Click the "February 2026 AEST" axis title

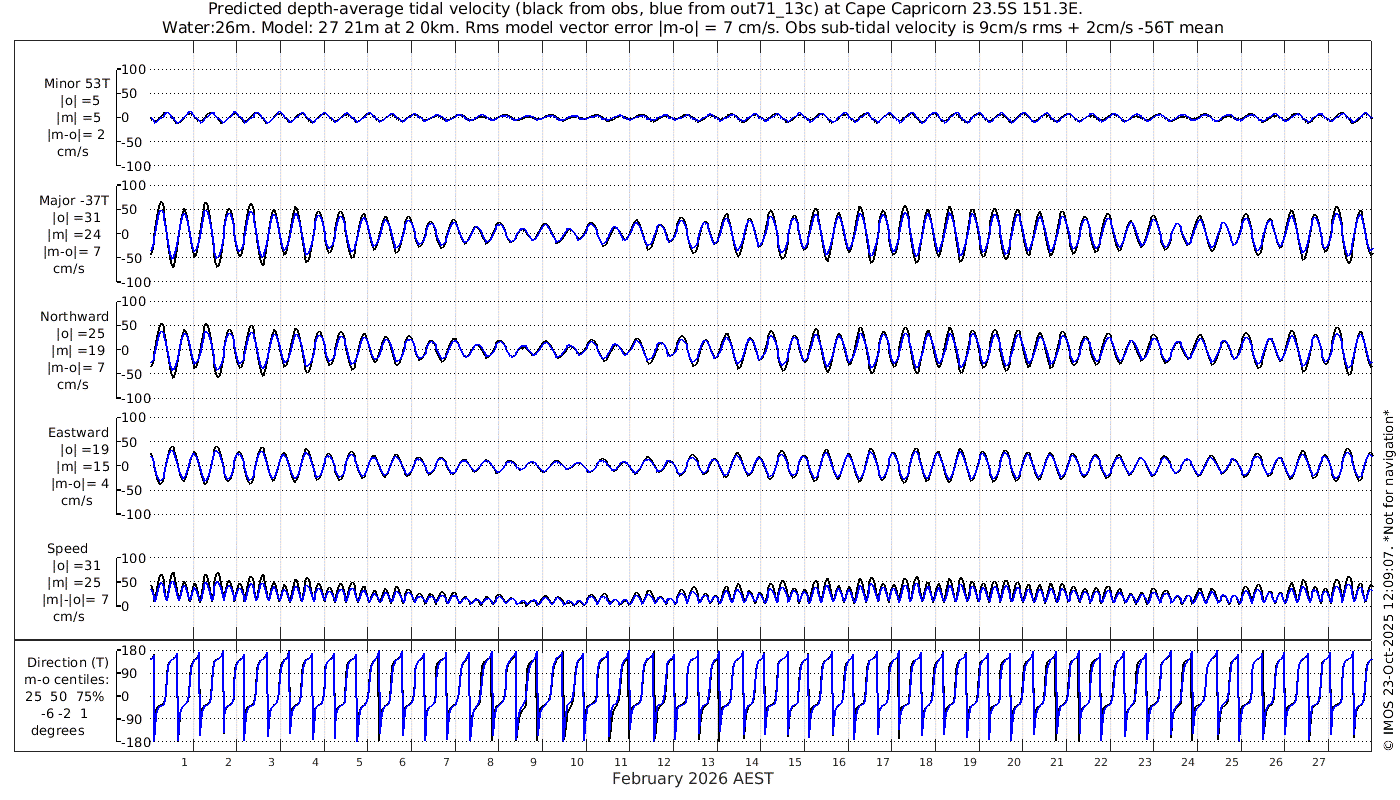pyautogui.click(x=693, y=778)
